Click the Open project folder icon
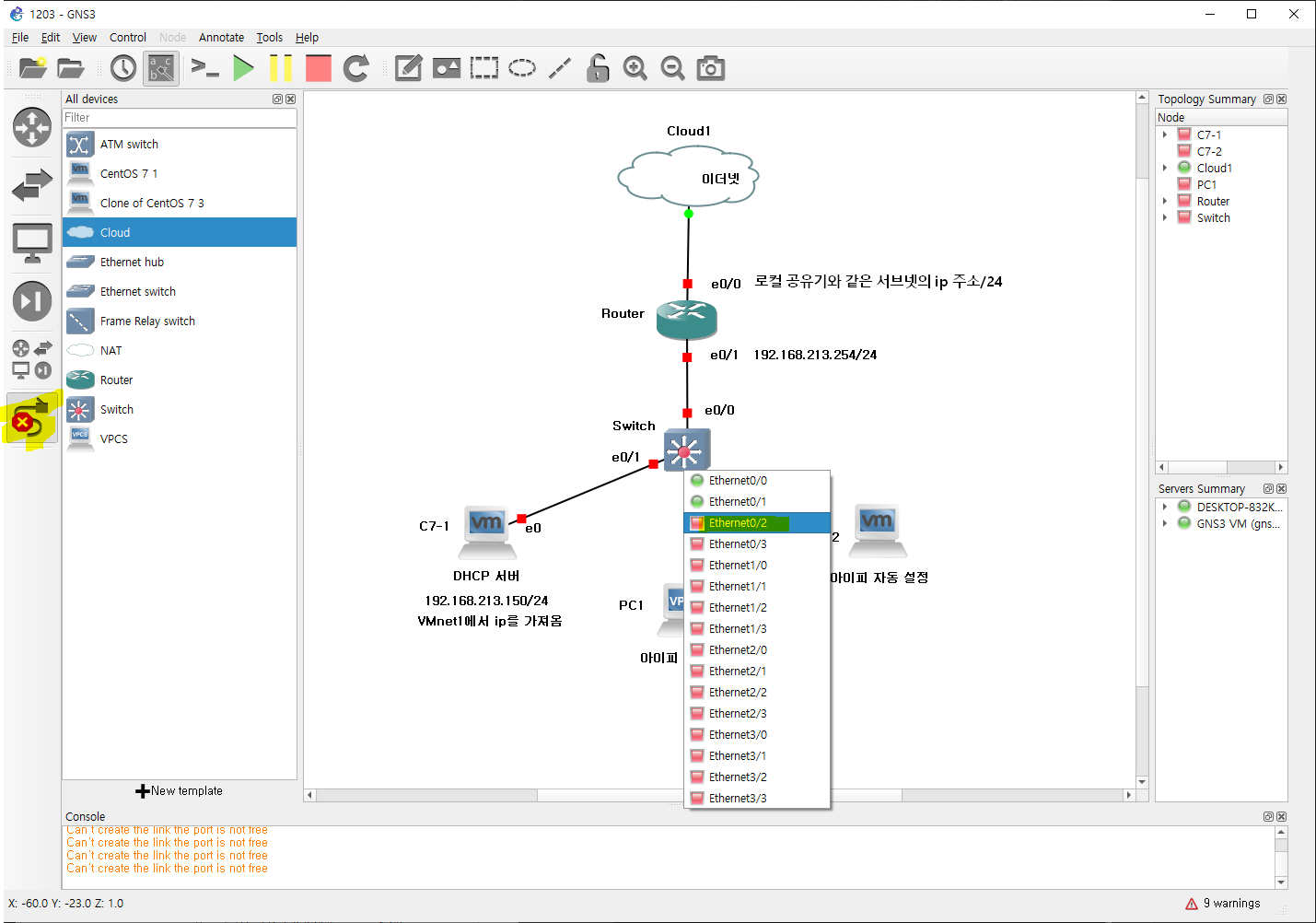The image size is (1316, 923). [x=71, y=68]
